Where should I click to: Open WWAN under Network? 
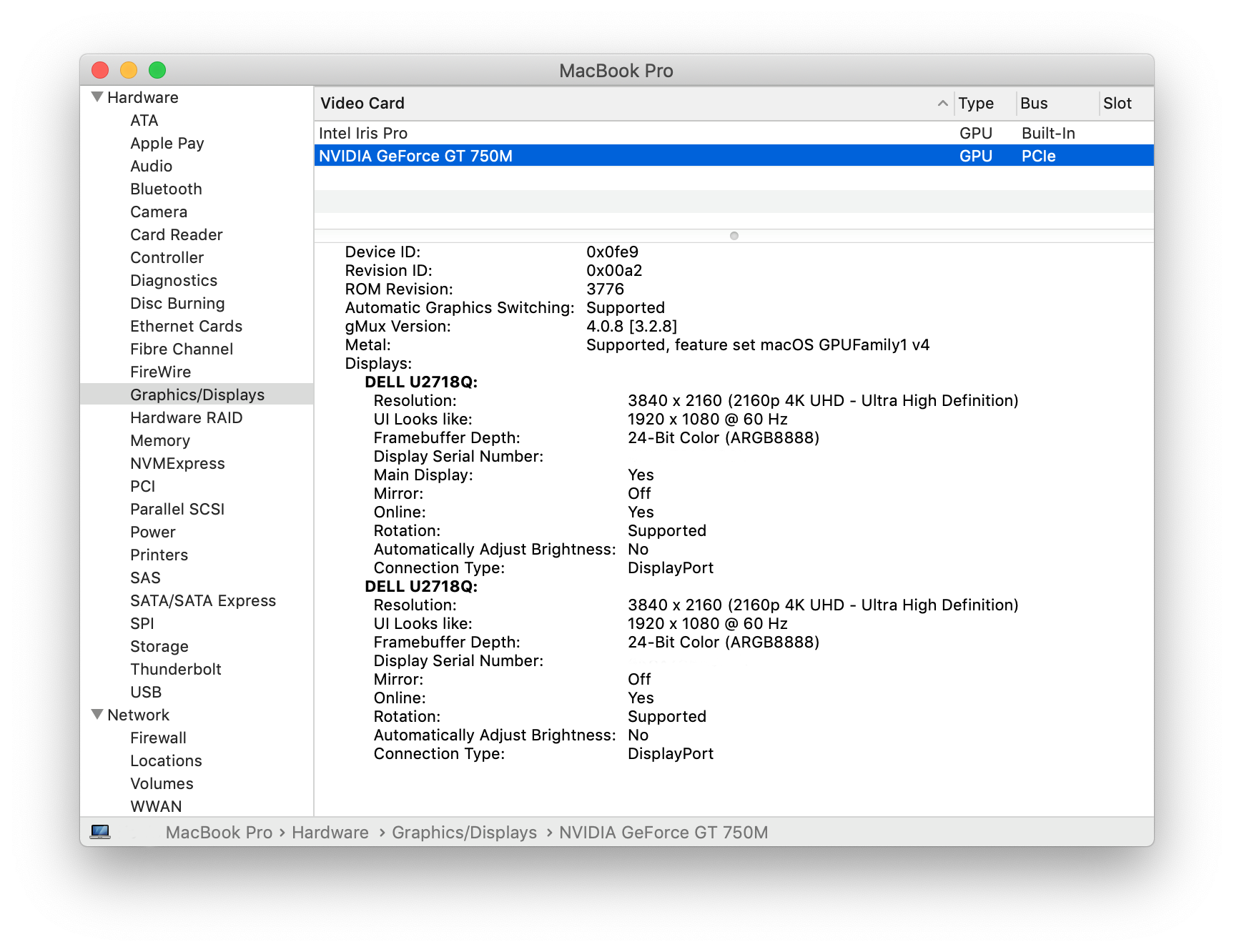(156, 807)
